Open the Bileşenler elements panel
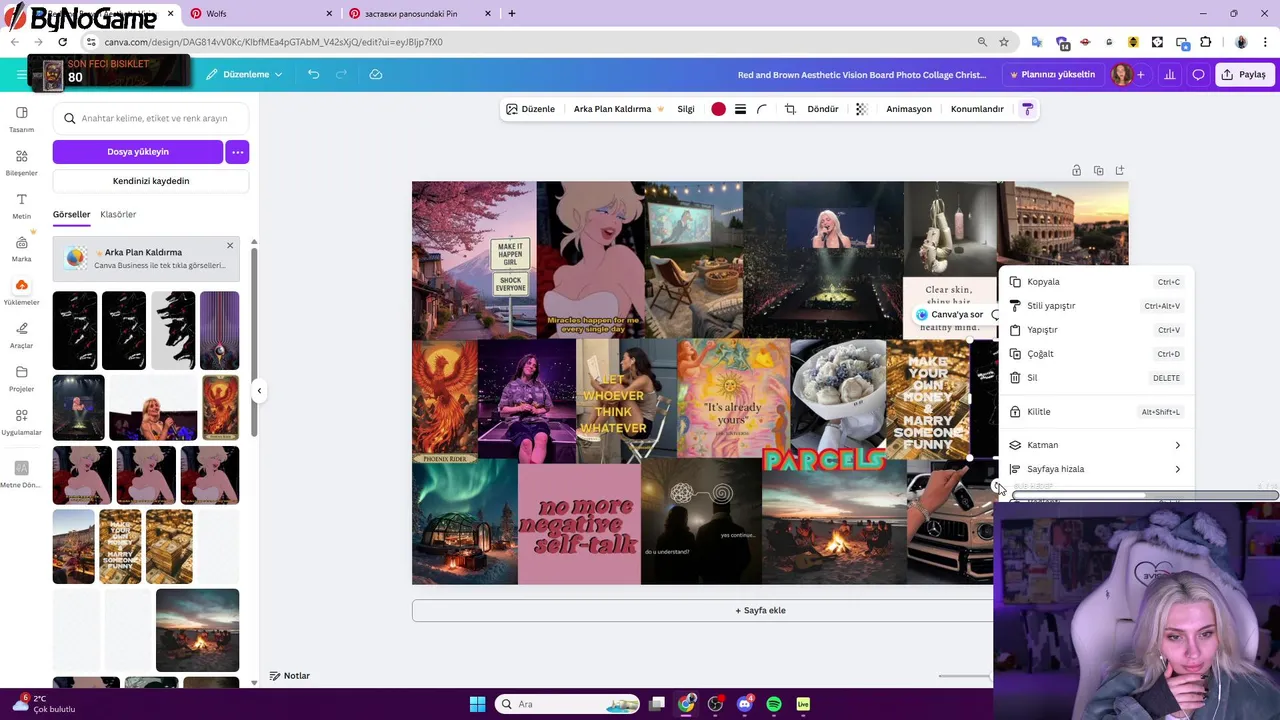1280x720 pixels. pos(21,163)
